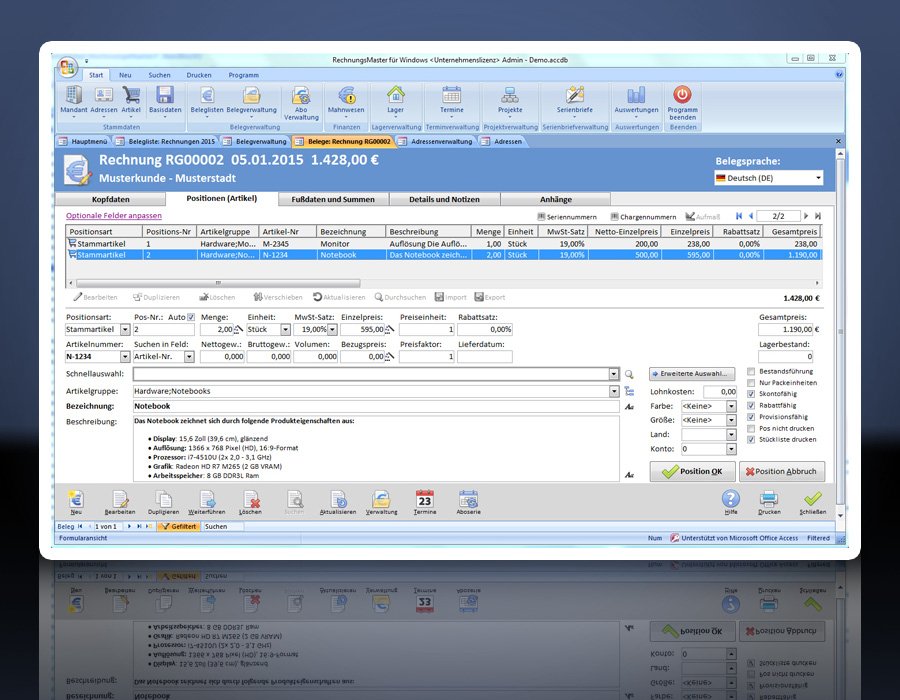Toggle the Rabattfähig checkbox
The height and width of the screenshot is (700, 900).
click(x=751, y=406)
